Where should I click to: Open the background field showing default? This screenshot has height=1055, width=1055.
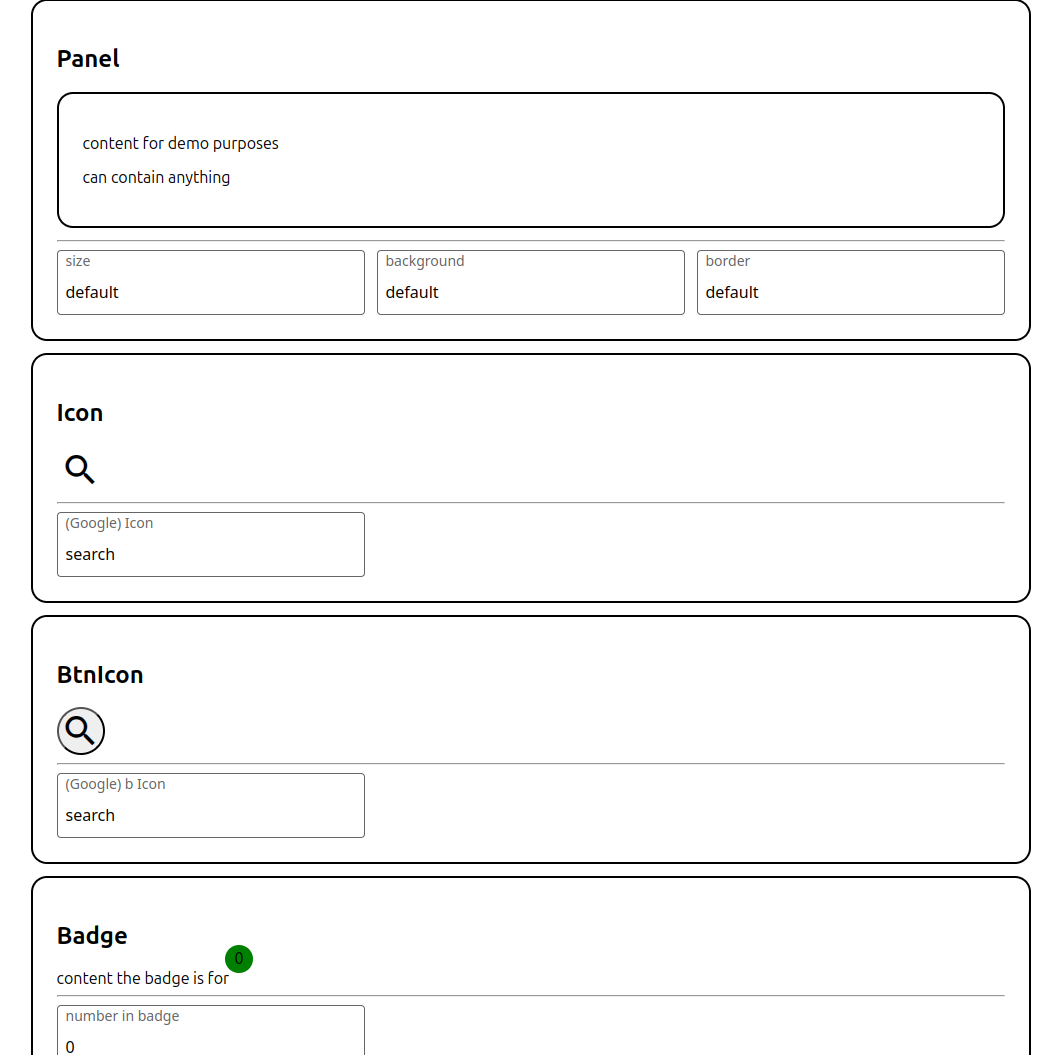point(530,292)
